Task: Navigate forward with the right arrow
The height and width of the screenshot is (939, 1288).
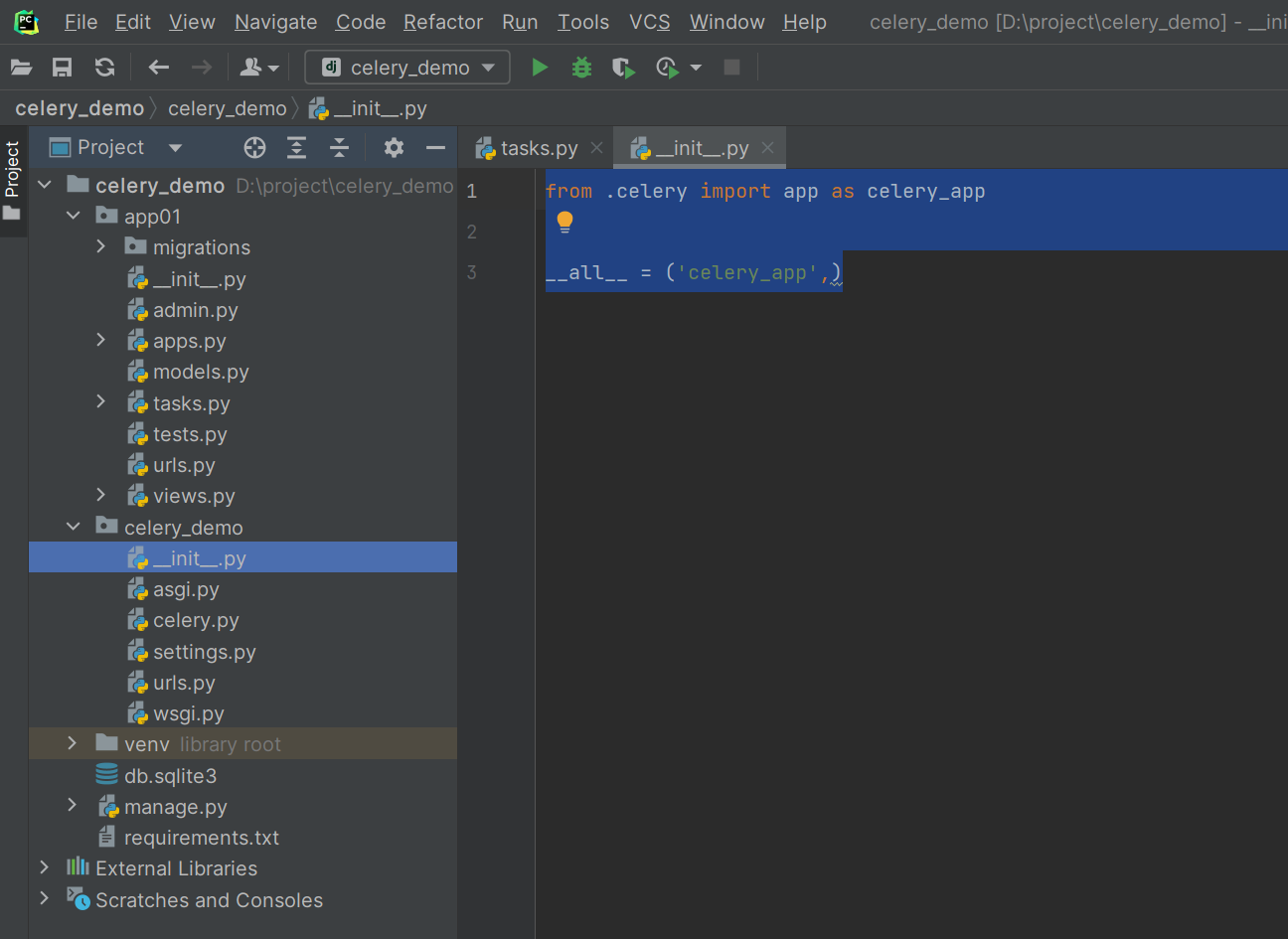Action: (x=201, y=68)
